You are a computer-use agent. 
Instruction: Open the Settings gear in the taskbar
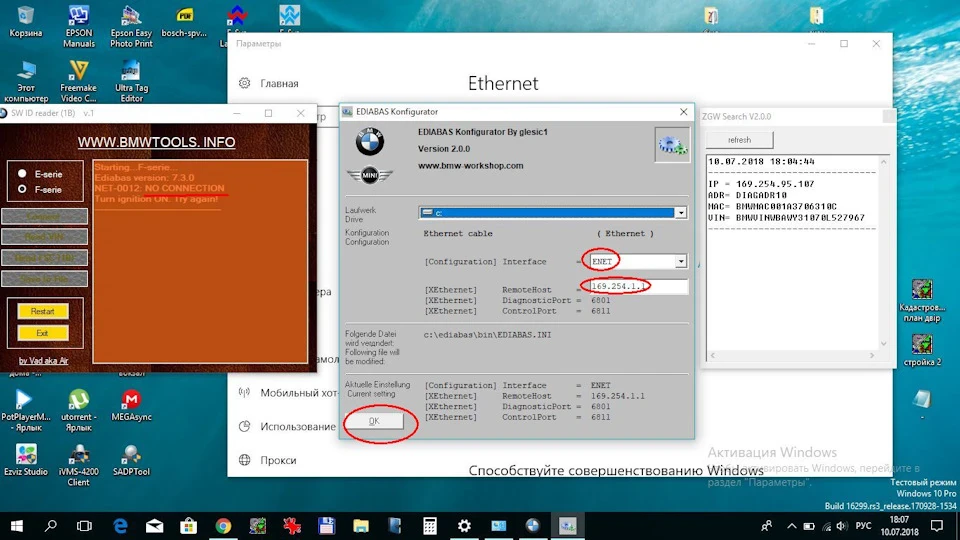point(464,526)
